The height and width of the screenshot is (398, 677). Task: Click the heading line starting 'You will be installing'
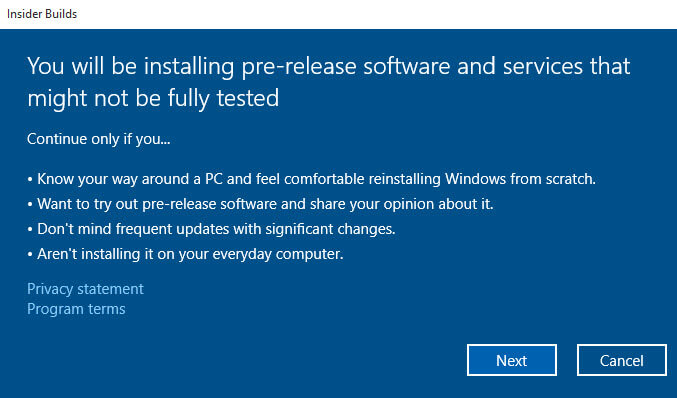[329, 67]
